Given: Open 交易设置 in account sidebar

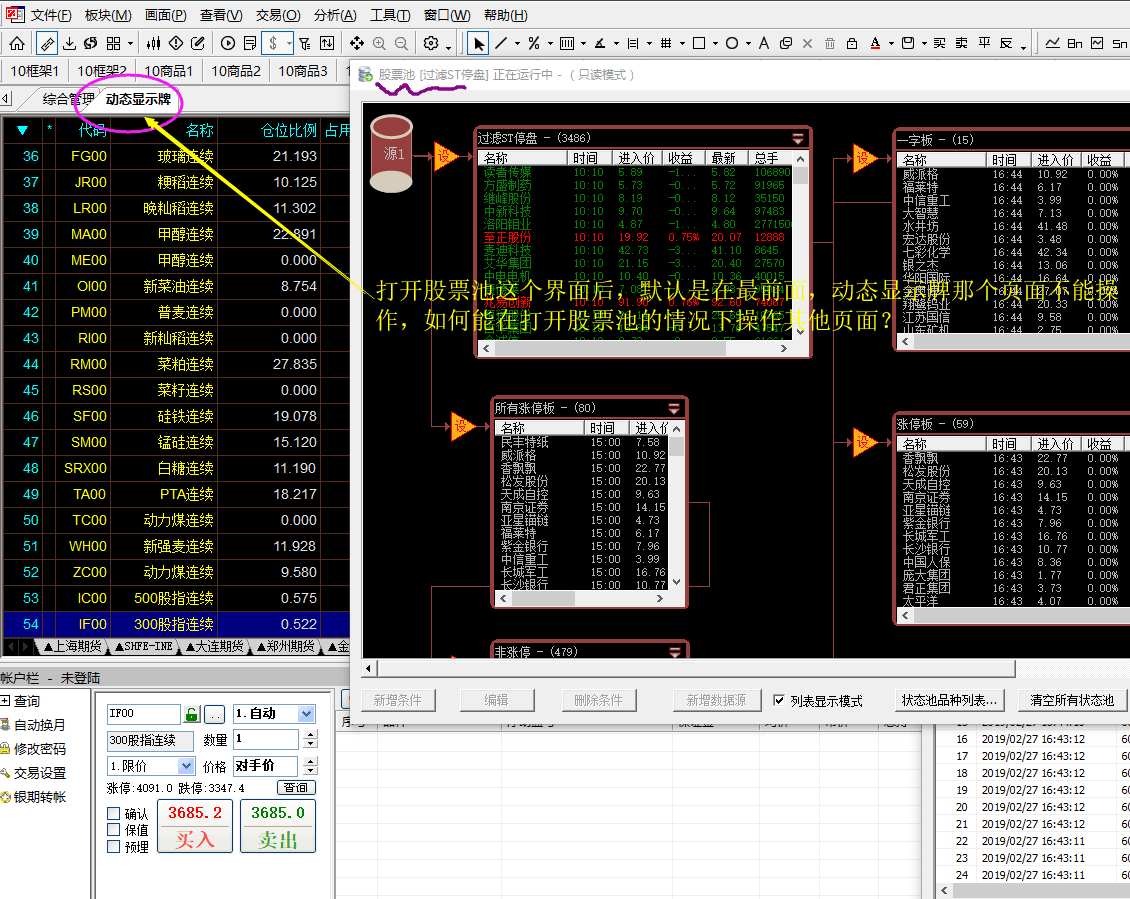Looking at the screenshot, I should click(40, 773).
